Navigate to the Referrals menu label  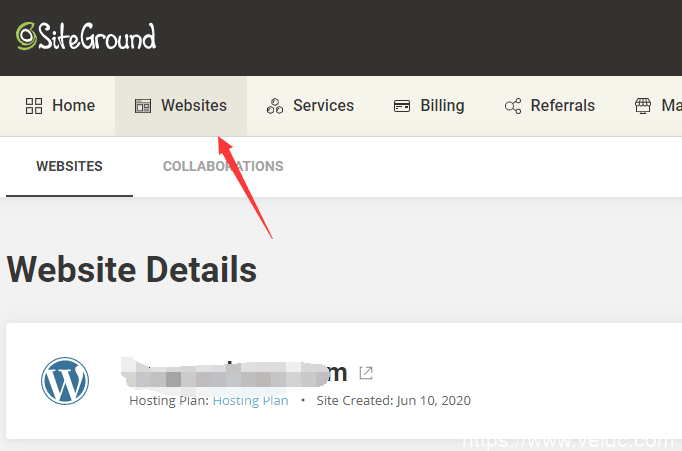(x=562, y=106)
